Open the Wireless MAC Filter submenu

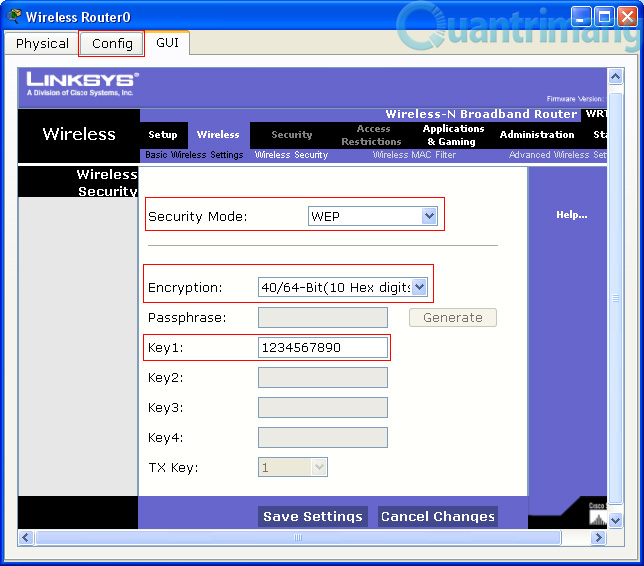(x=413, y=156)
